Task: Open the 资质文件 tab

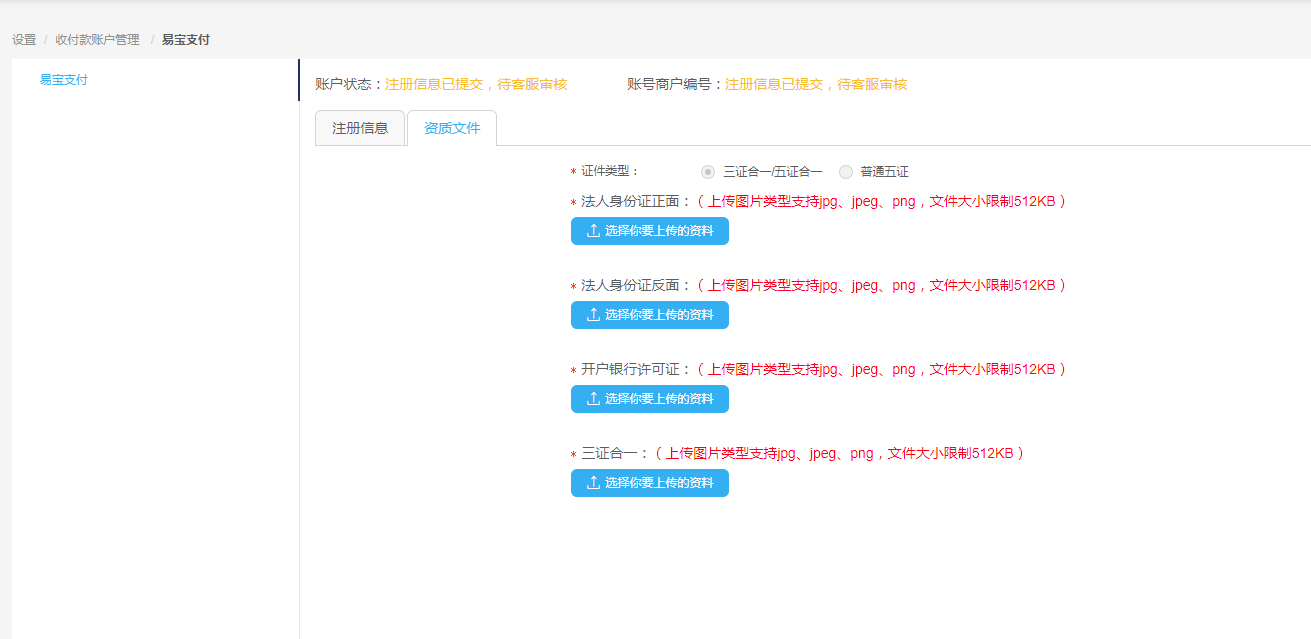Action: tap(452, 128)
